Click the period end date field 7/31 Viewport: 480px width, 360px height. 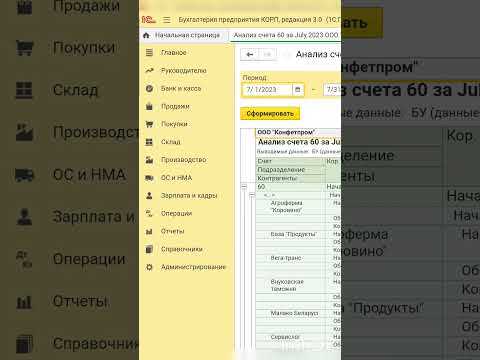(x=332, y=90)
